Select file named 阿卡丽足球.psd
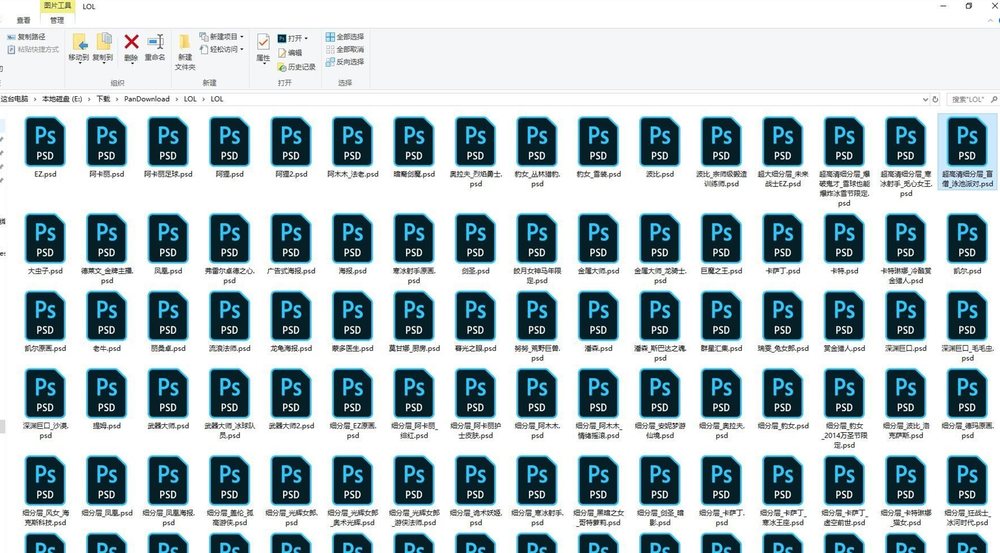The width and height of the screenshot is (1000, 553). click(x=168, y=174)
